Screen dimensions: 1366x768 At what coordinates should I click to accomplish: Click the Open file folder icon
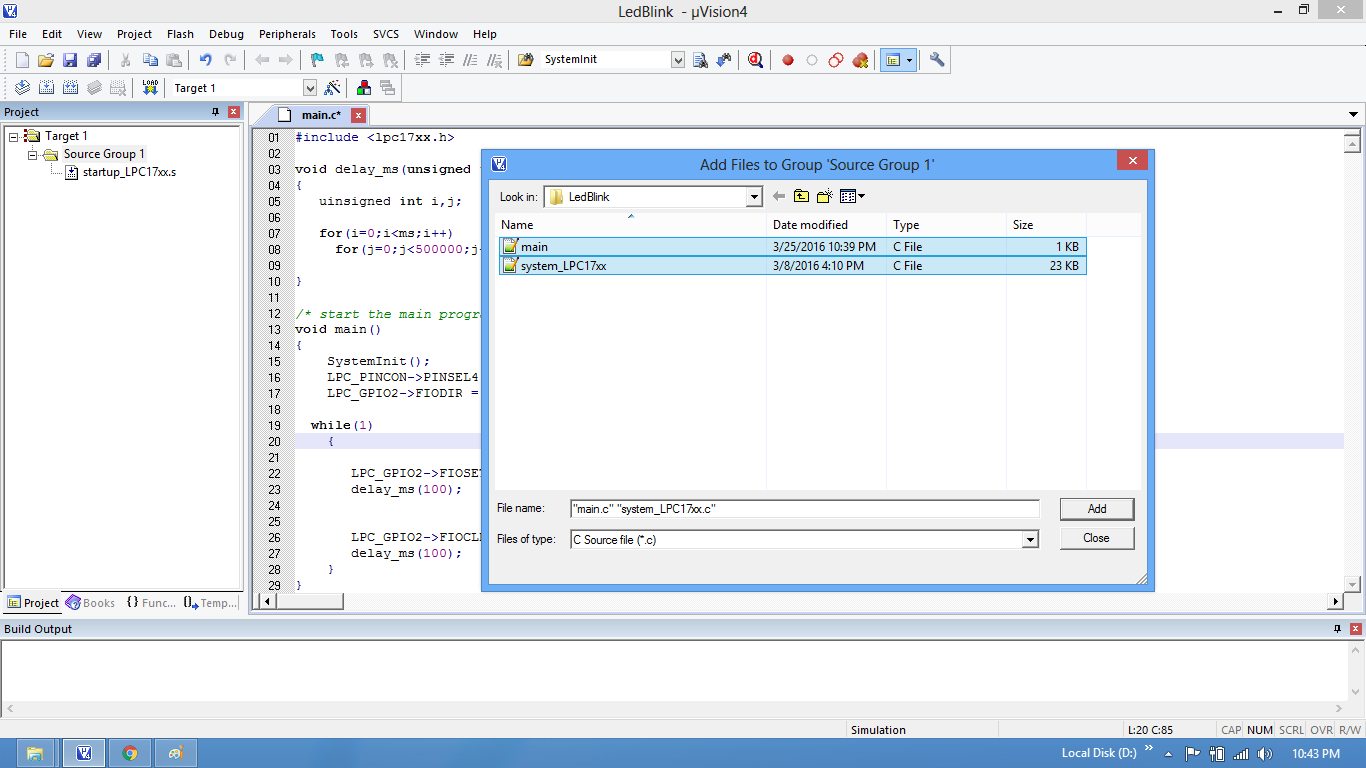click(x=46, y=60)
